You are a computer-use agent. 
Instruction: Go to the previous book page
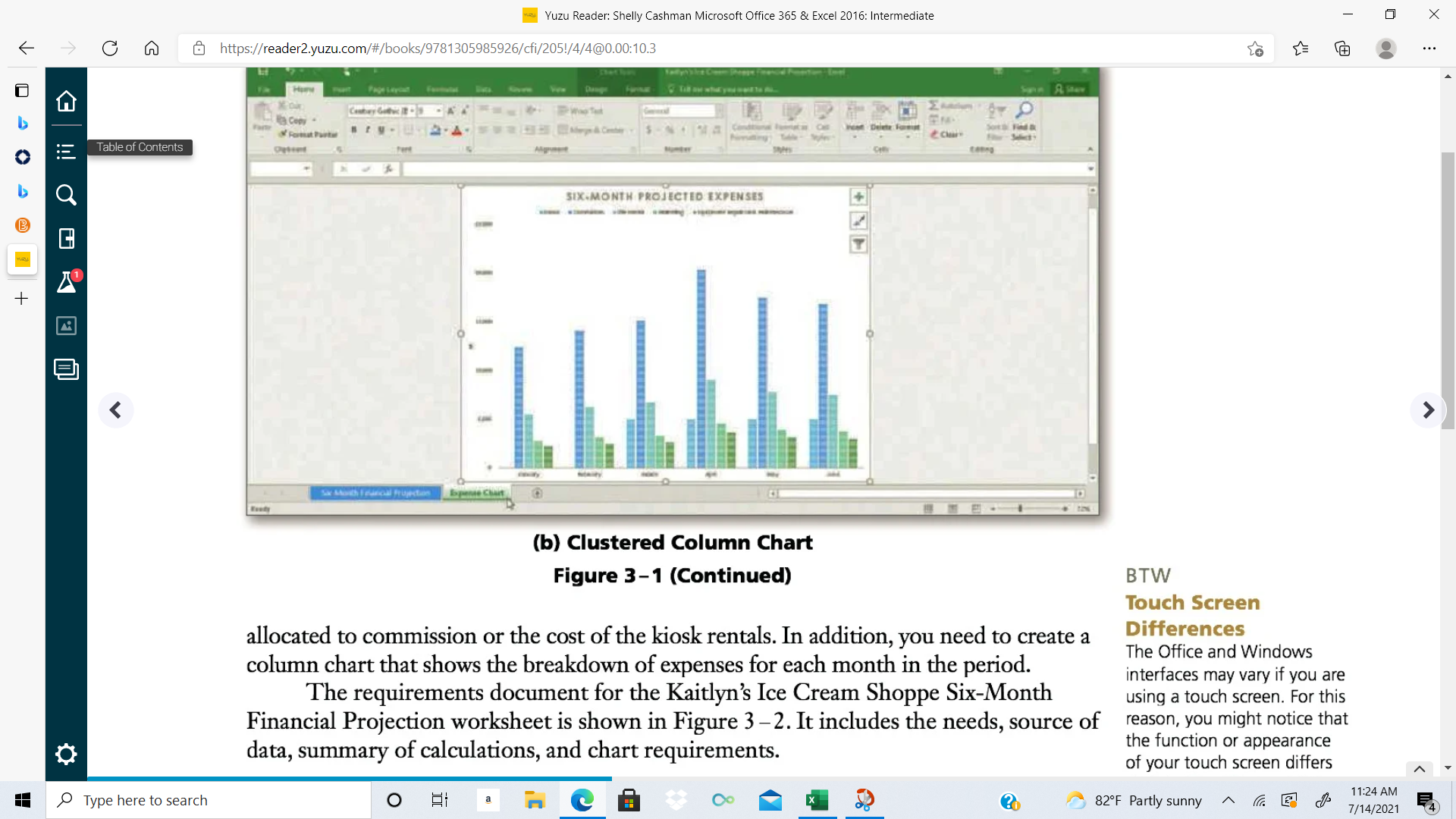[115, 410]
